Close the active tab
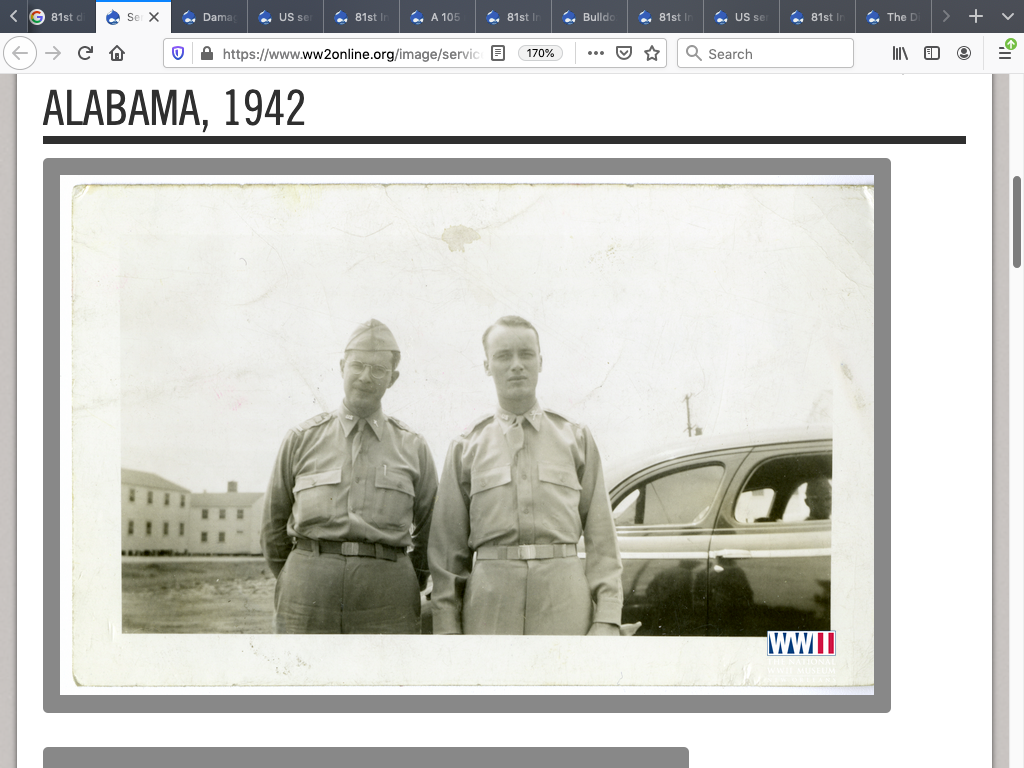Image resolution: width=1024 pixels, height=768 pixels. click(x=154, y=17)
